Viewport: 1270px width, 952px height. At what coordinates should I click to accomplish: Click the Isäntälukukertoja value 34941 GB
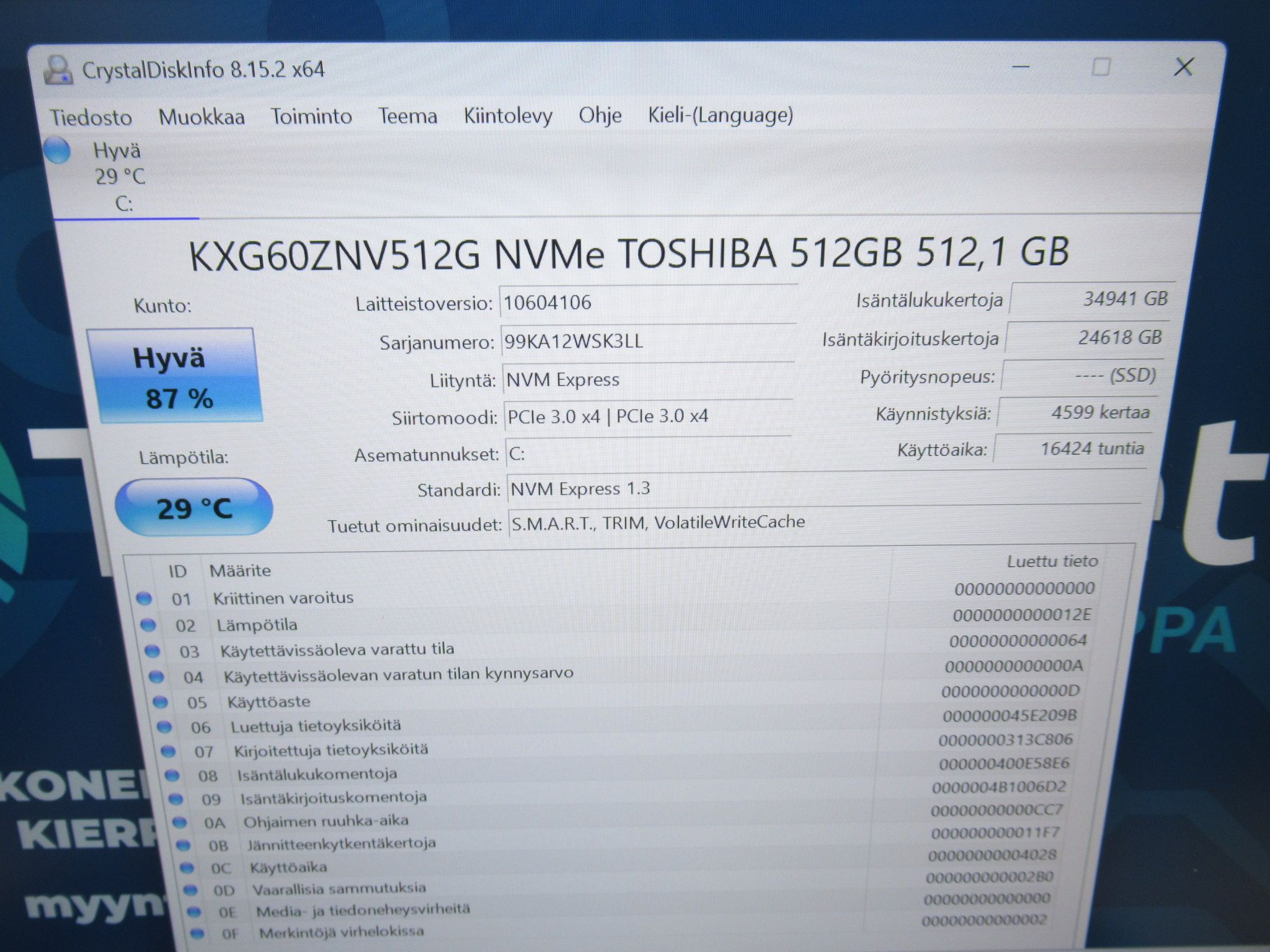click(1092, 299)
